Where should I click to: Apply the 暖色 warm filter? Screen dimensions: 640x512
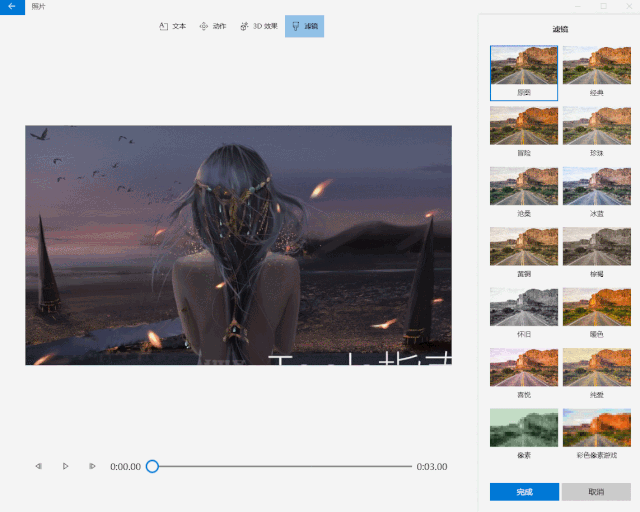click(596, 313)
